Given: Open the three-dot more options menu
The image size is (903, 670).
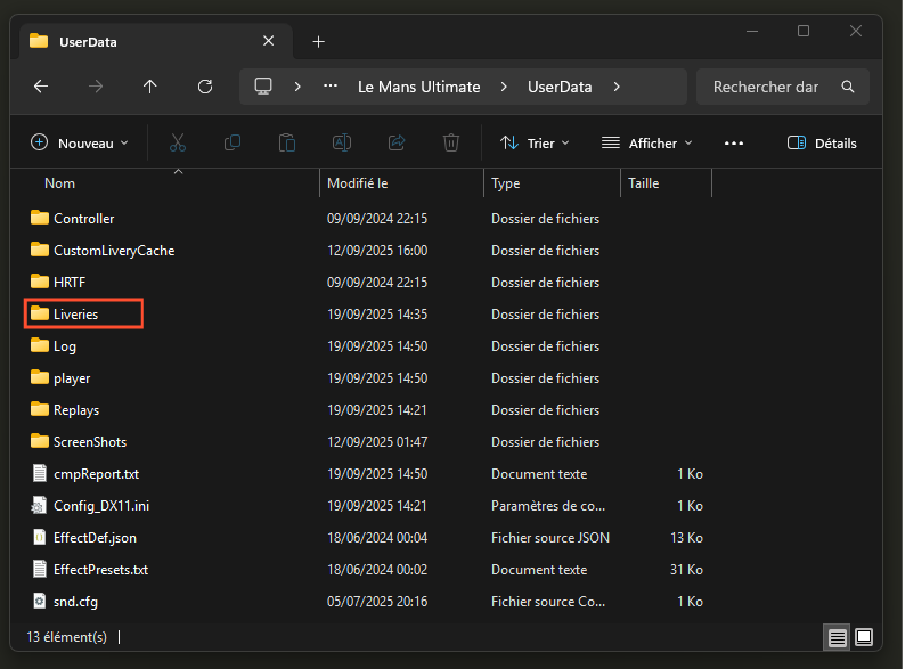Looking at the screenshot, I should (734, 143).
